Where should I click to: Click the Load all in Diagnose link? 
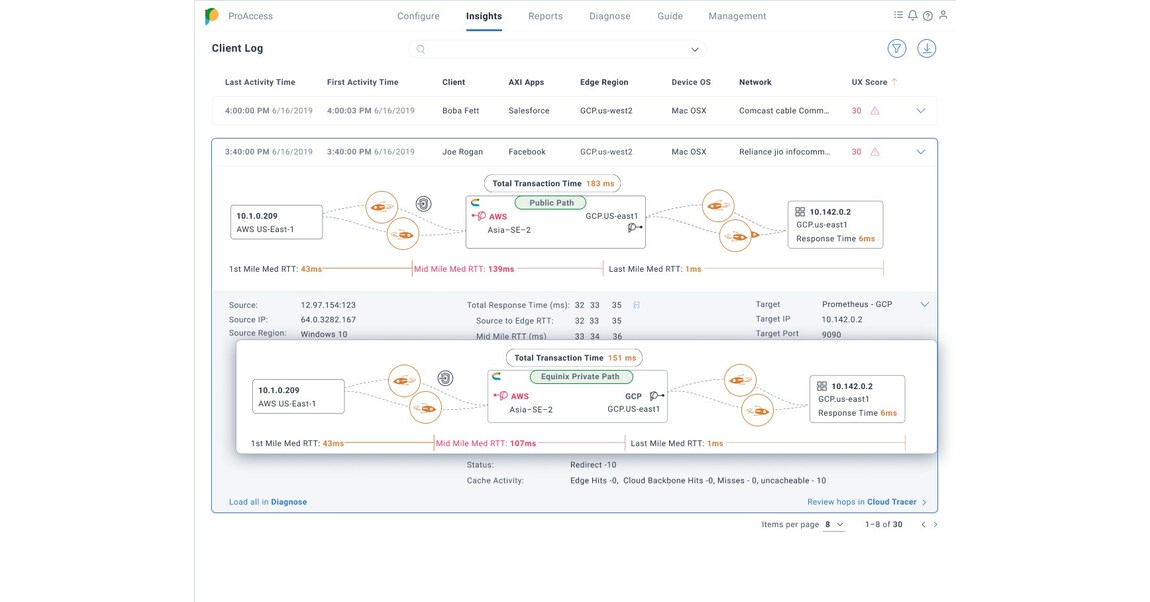coord(268,502)
